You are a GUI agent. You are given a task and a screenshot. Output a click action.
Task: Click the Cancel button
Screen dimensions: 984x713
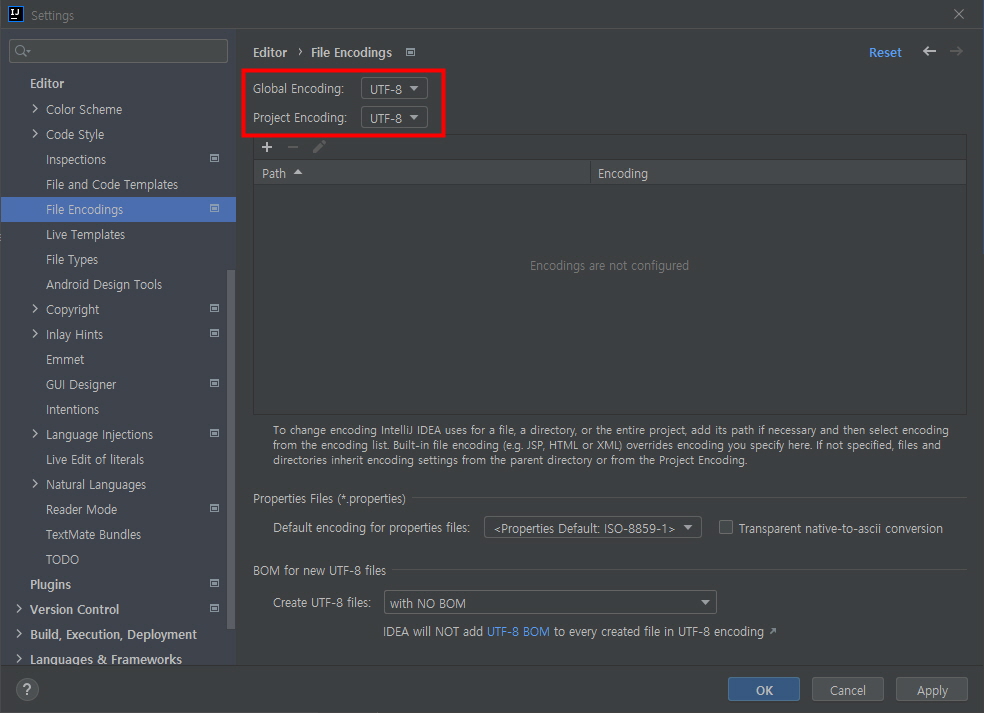(x=847, y=690)
